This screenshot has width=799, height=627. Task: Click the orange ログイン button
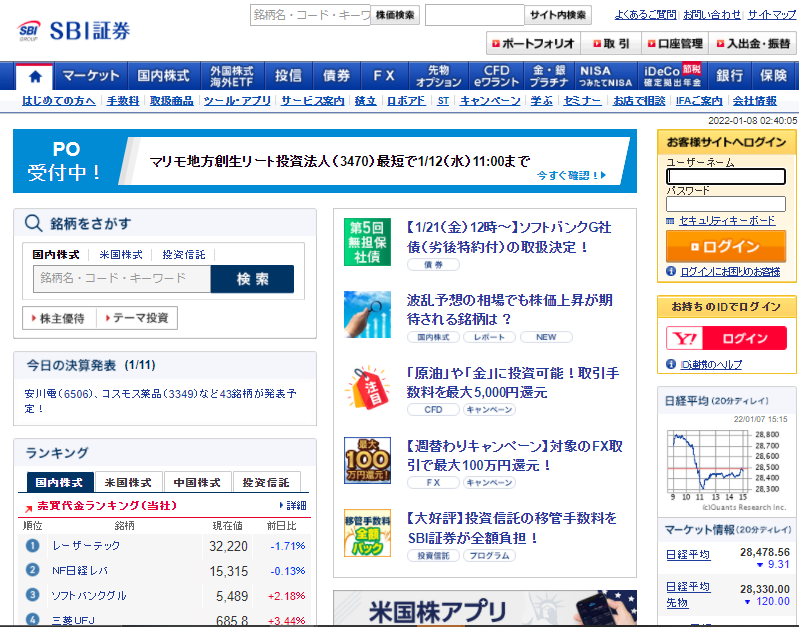click(726, 246)
